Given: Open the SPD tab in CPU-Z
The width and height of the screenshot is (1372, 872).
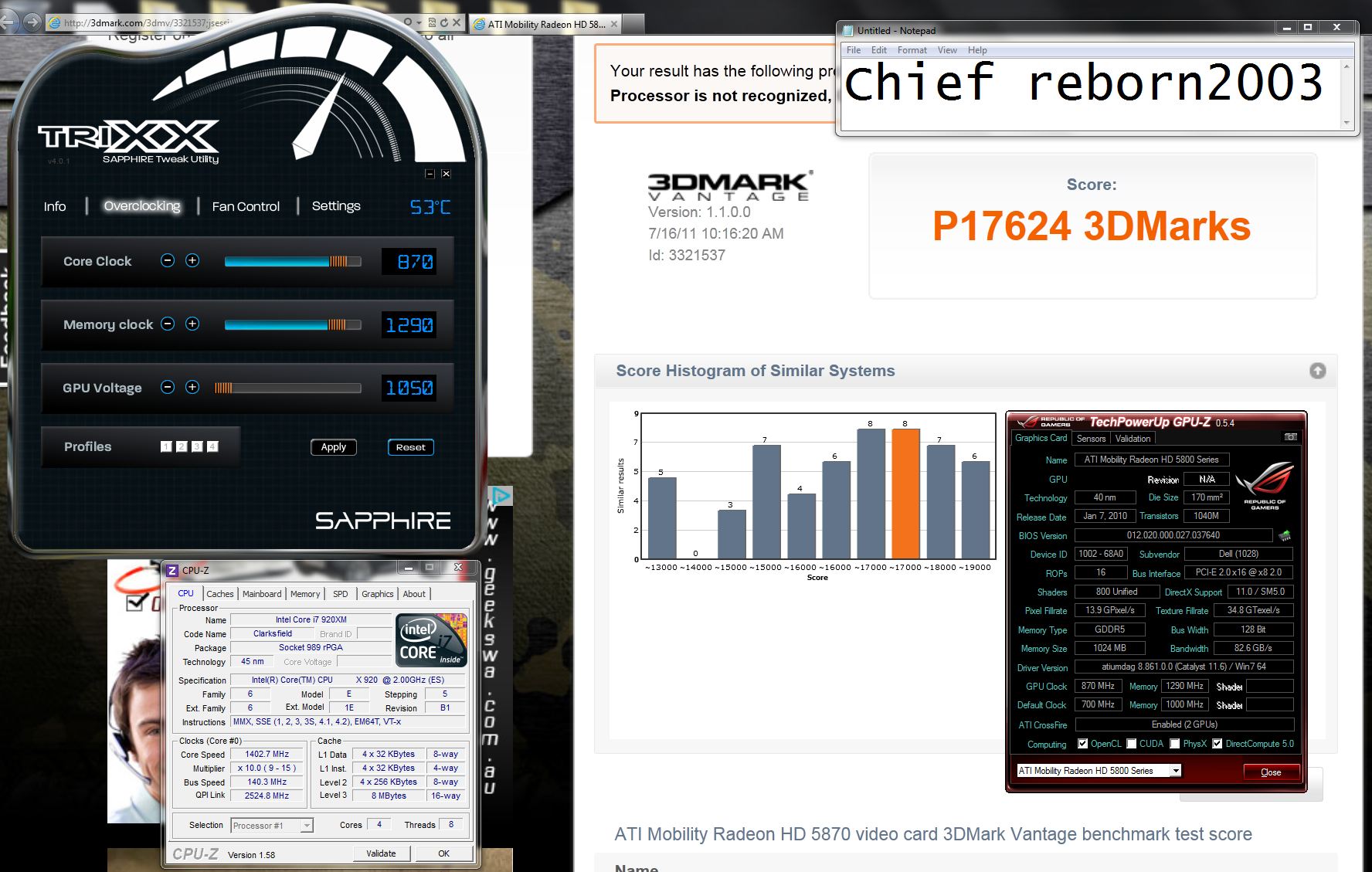Looking at the screenshot, I should coord(341,593).
